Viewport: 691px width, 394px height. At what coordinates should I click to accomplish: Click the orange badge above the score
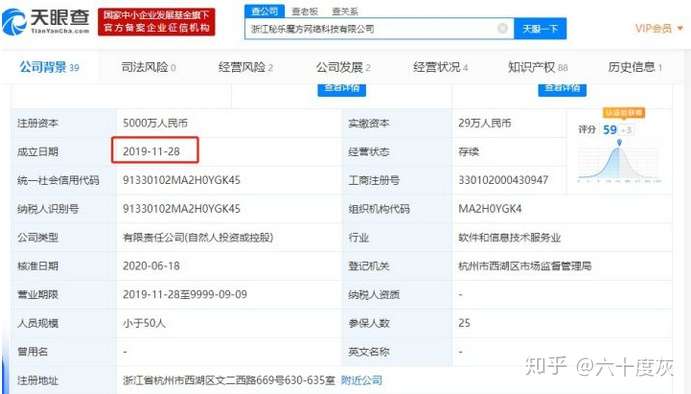click(624, 113)
